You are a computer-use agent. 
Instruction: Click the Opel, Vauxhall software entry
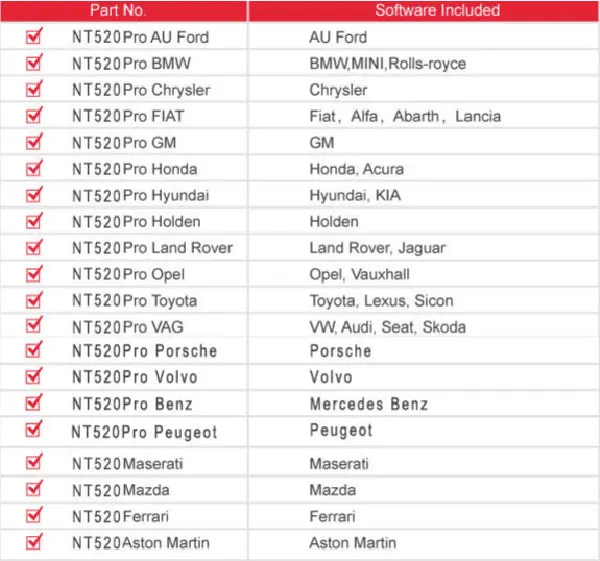(360, 275)
